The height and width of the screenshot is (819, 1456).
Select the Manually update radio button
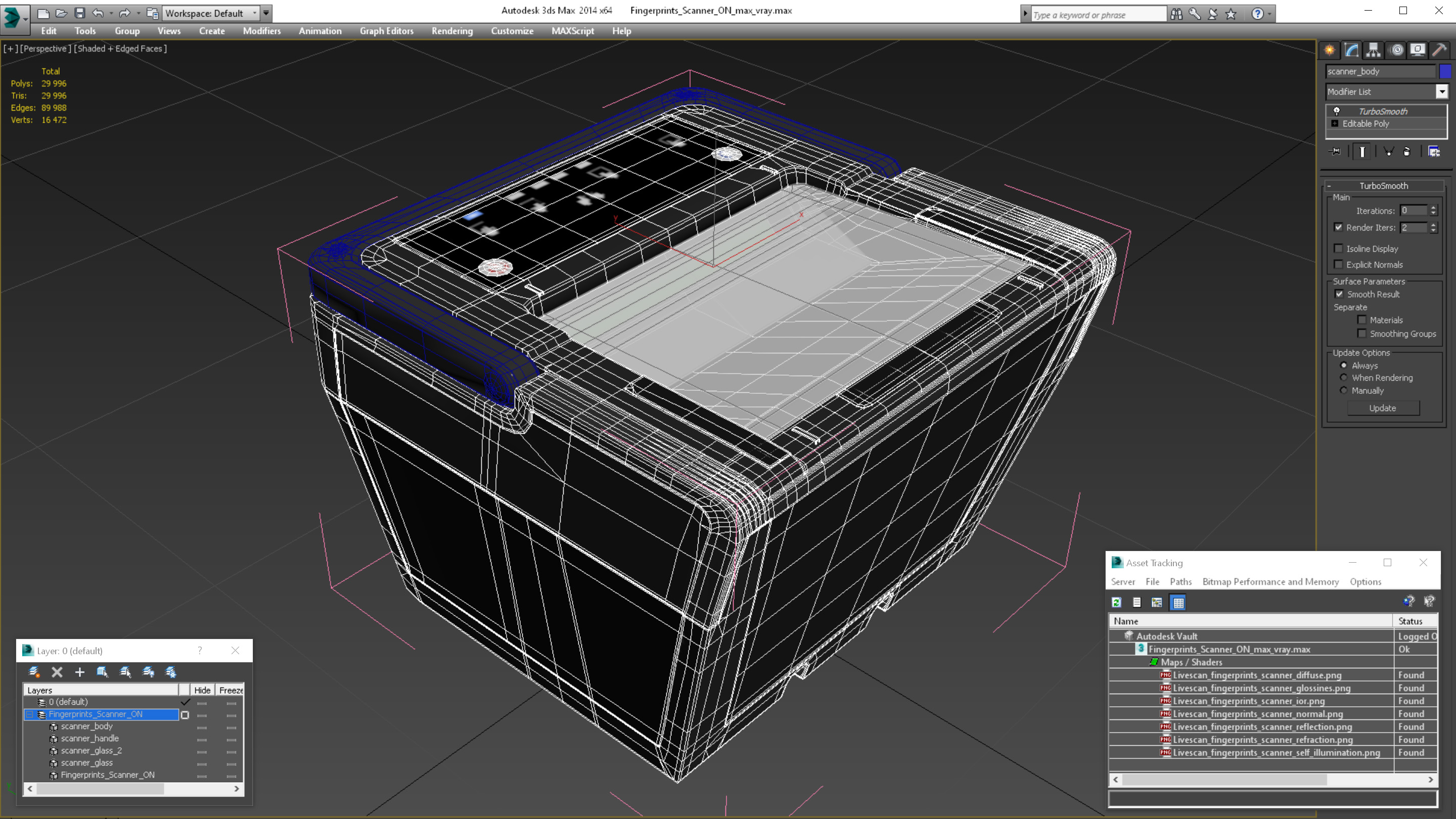(1344, 391)
